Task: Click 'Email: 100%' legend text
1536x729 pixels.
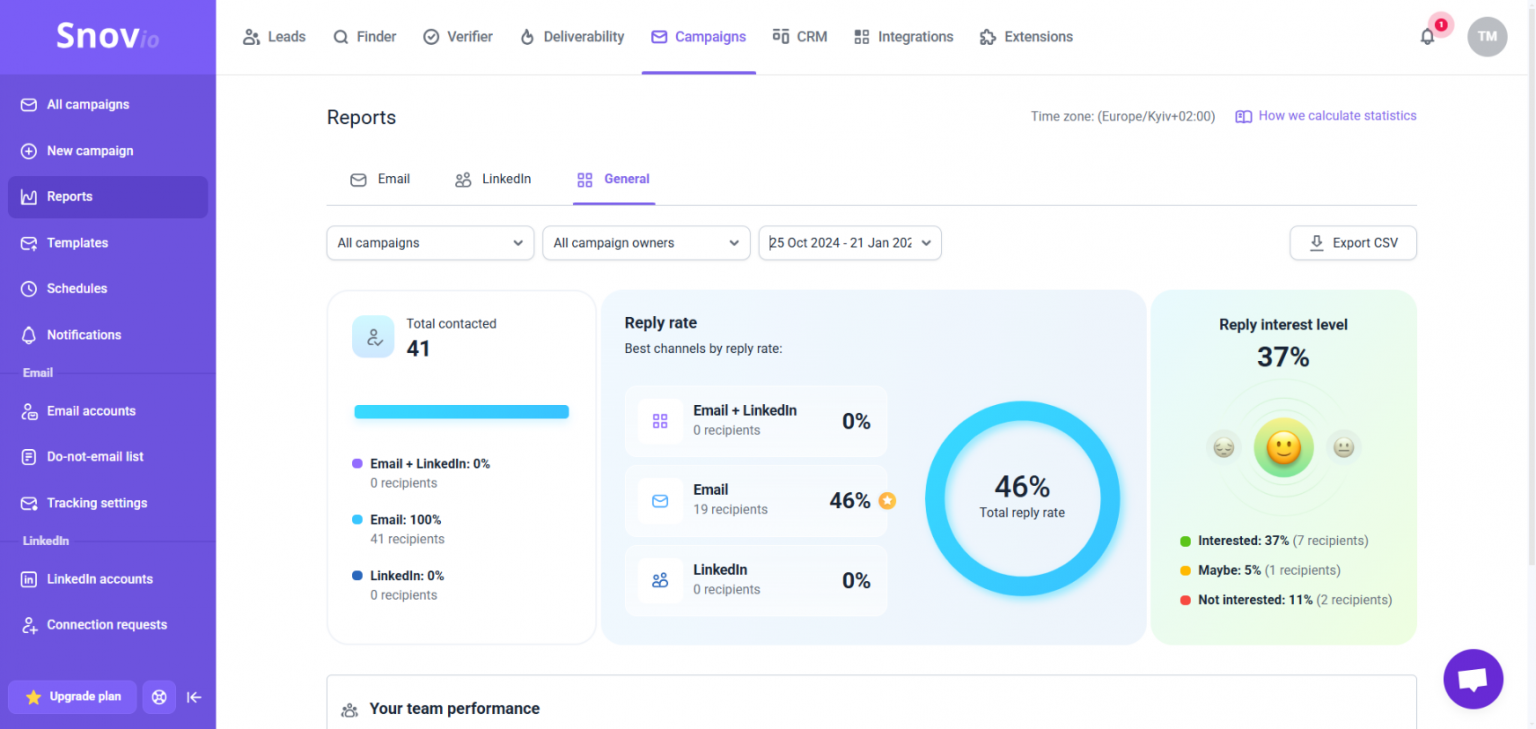Action: [406, 520]
